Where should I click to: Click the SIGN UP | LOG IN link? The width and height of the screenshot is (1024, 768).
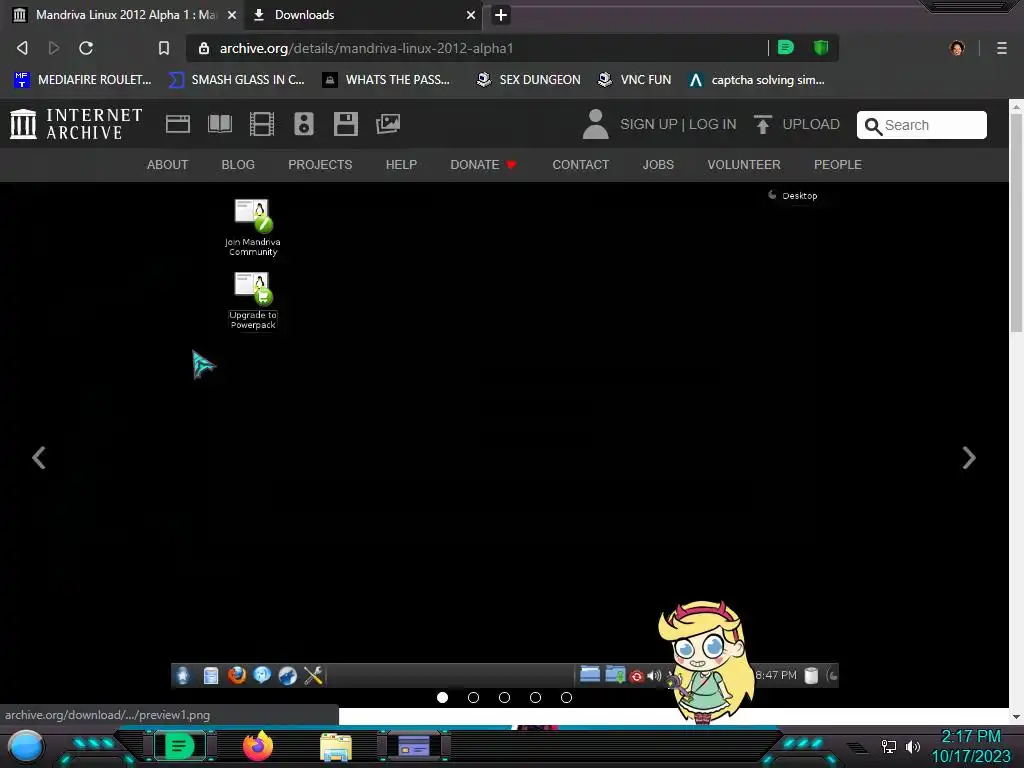[678, 124]
